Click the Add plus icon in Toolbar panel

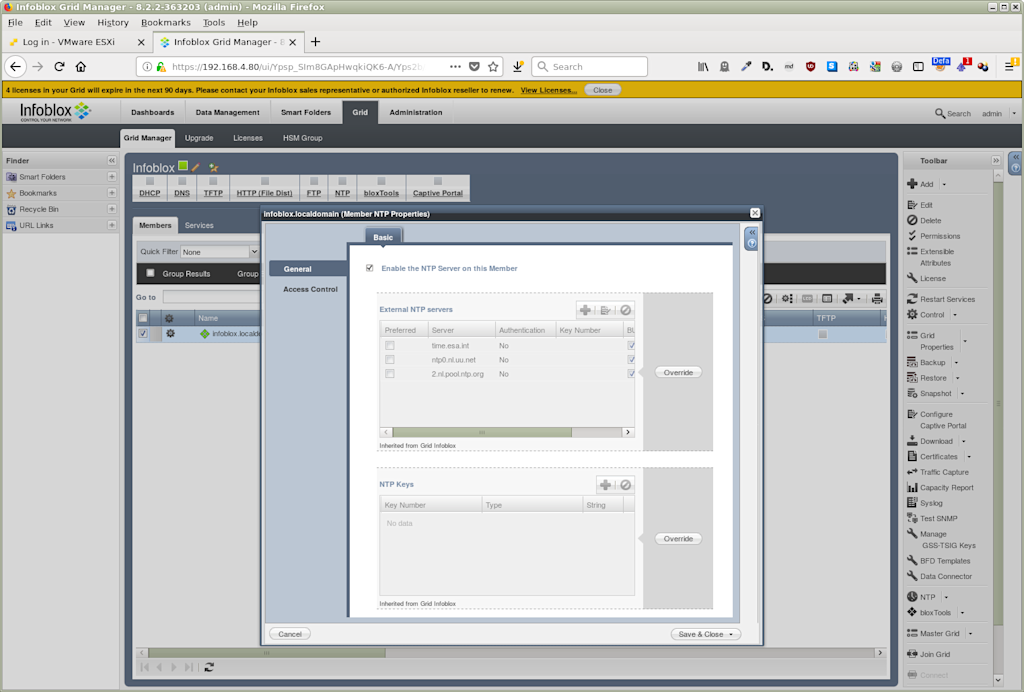(x=912, y=183)
